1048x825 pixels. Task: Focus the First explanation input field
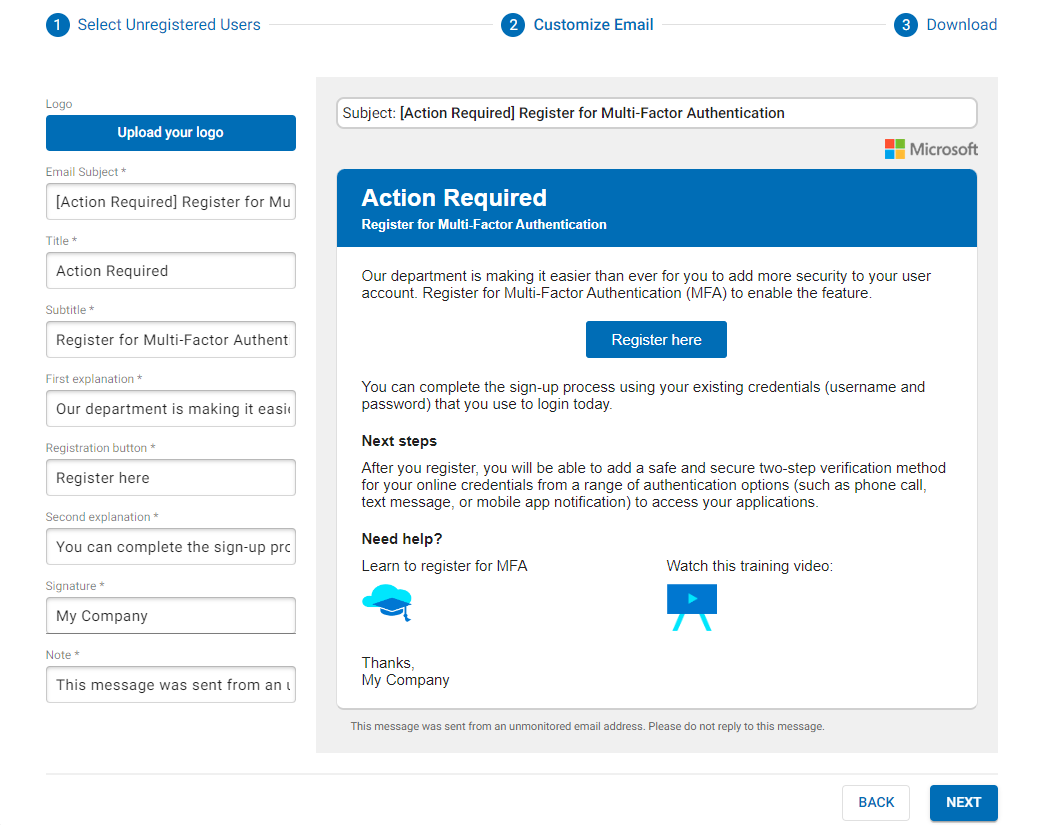click(x=170, y=408)
